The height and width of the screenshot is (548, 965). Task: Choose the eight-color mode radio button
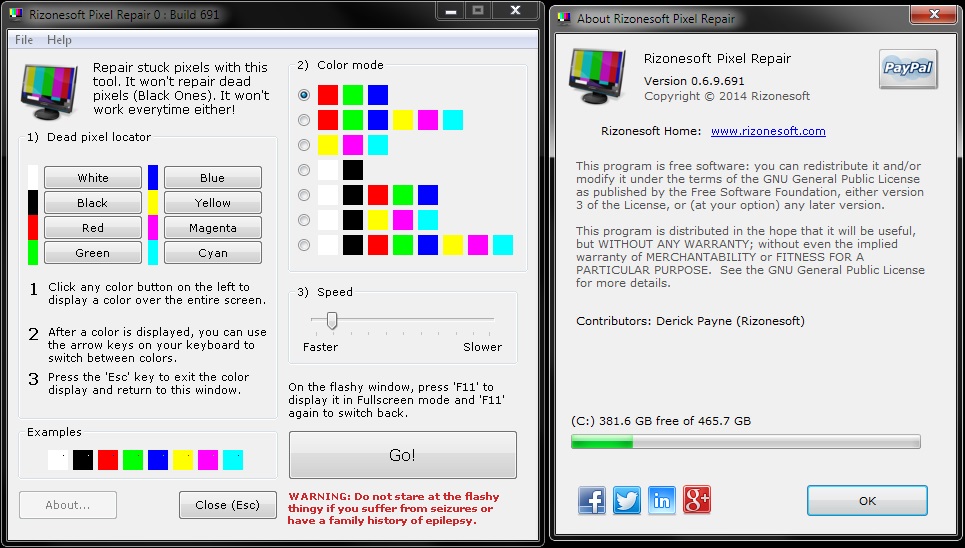304,245
